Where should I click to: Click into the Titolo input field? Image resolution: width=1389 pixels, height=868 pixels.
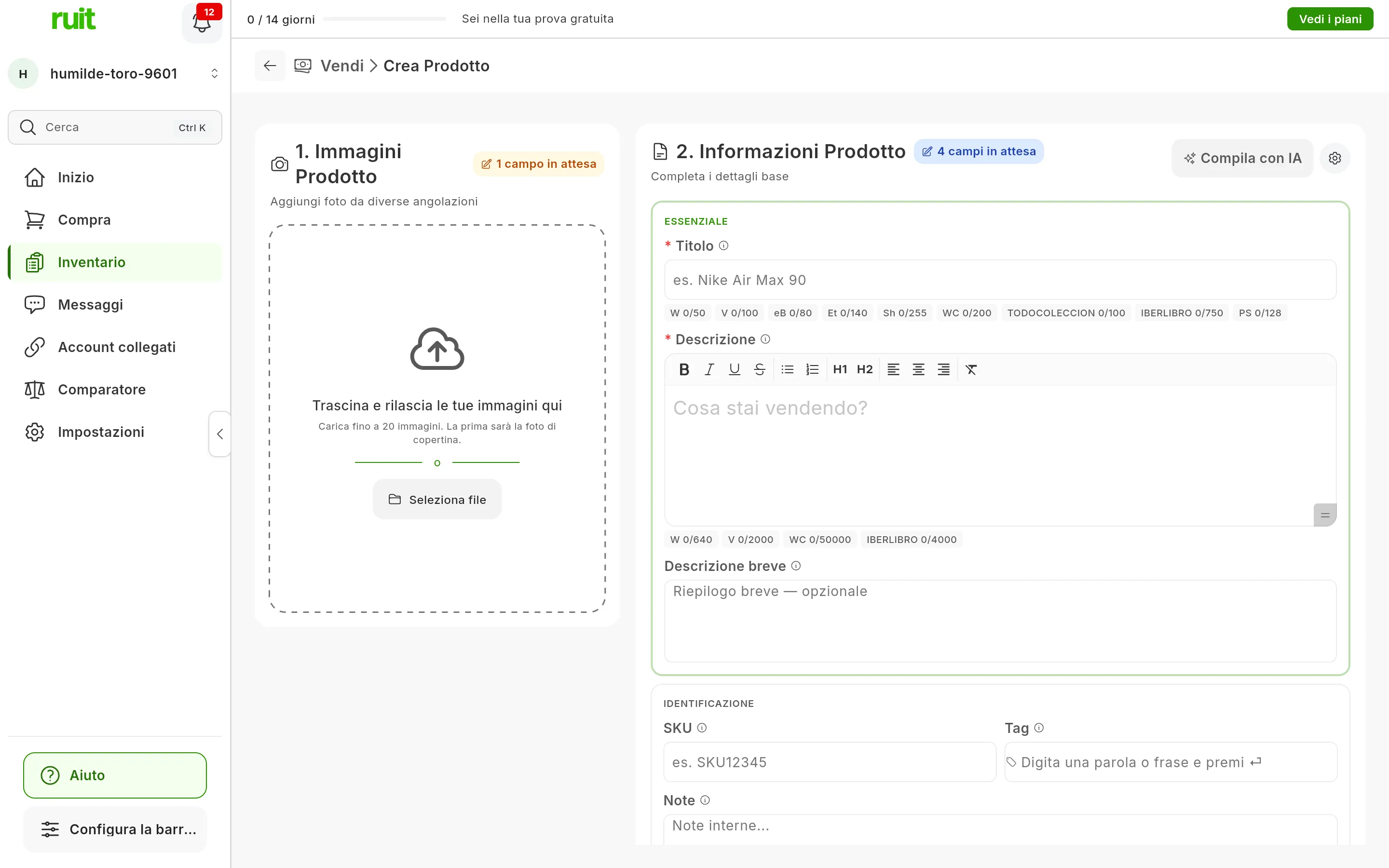[x=1000, y=280]
